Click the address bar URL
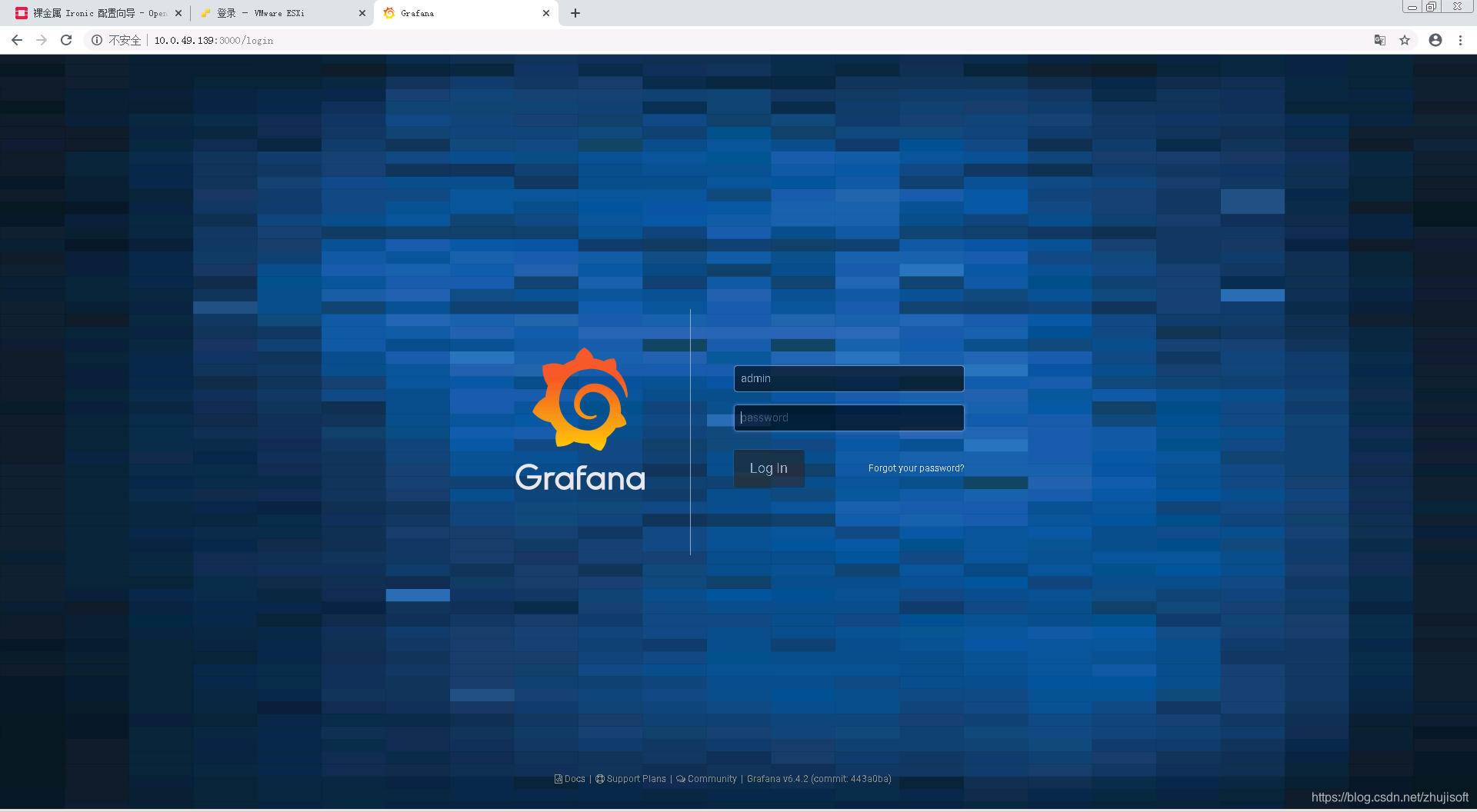Screen dimensions: 1477x812 tap(214, 40)
